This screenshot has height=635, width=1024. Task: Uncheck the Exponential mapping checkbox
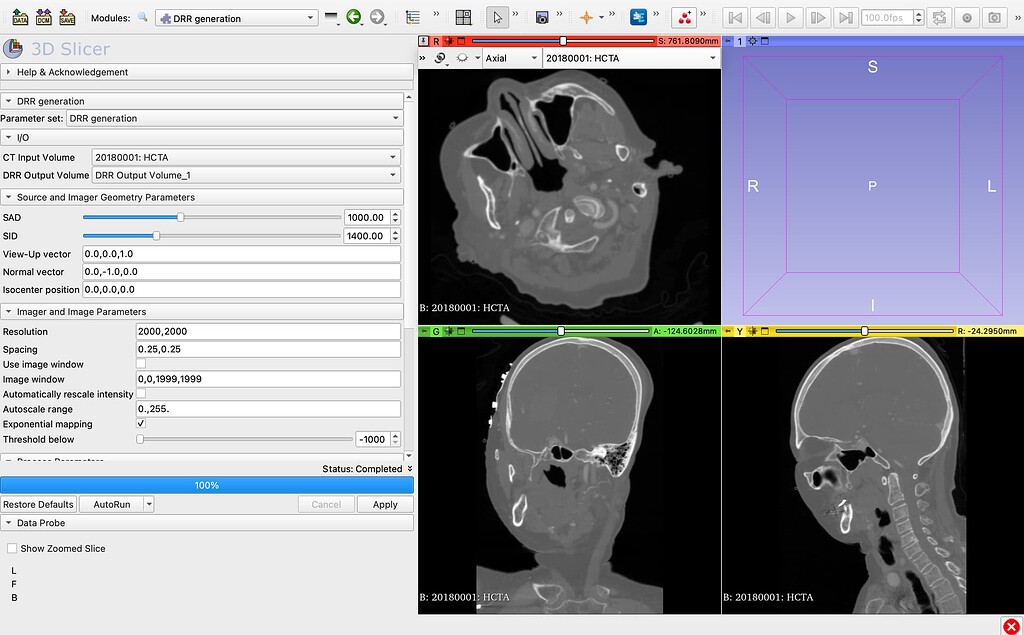(x=140, y=424)
